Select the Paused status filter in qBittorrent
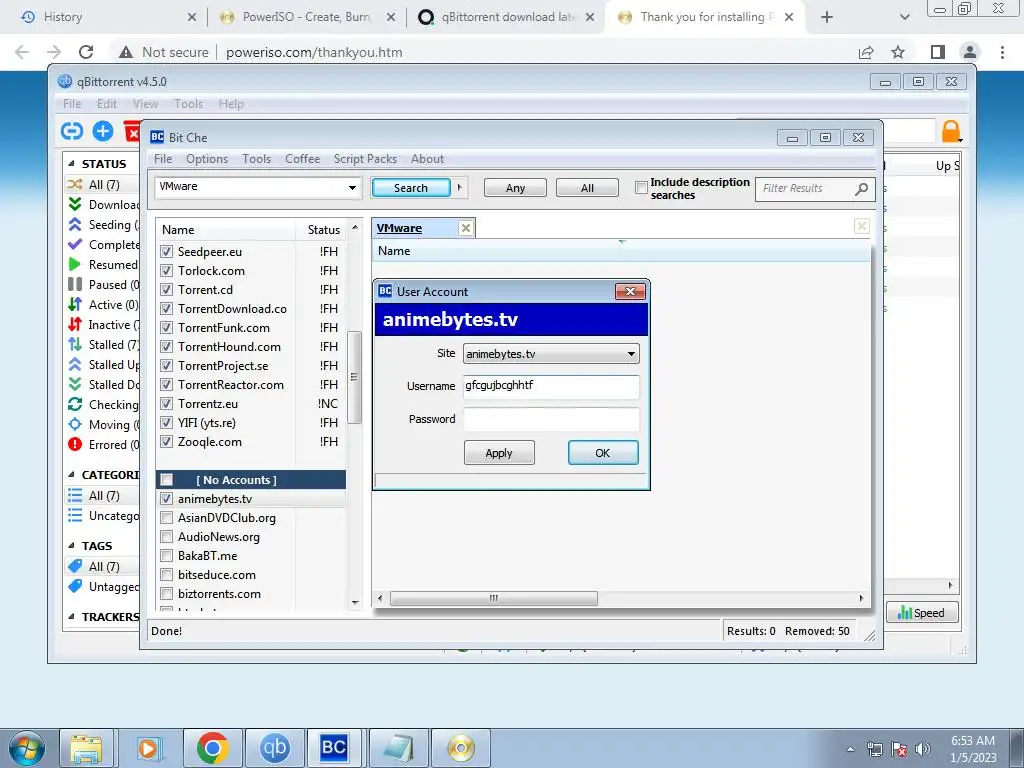This screenshot has height=768, width=1024. click(x=104, y=285)
